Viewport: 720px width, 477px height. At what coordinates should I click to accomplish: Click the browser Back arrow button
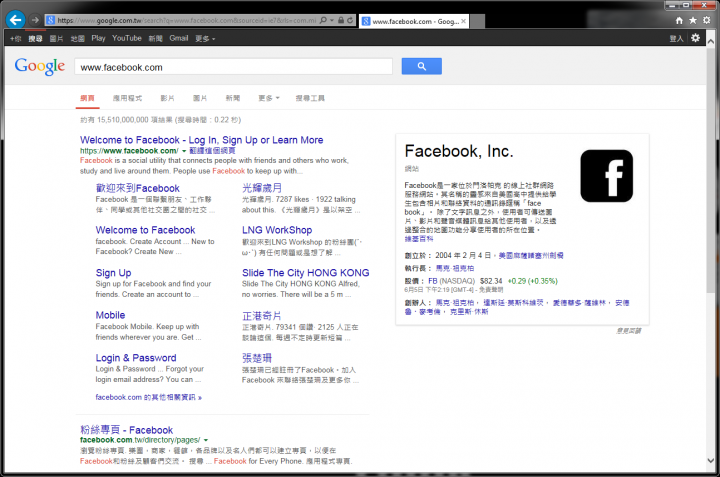tap(16, 20)
